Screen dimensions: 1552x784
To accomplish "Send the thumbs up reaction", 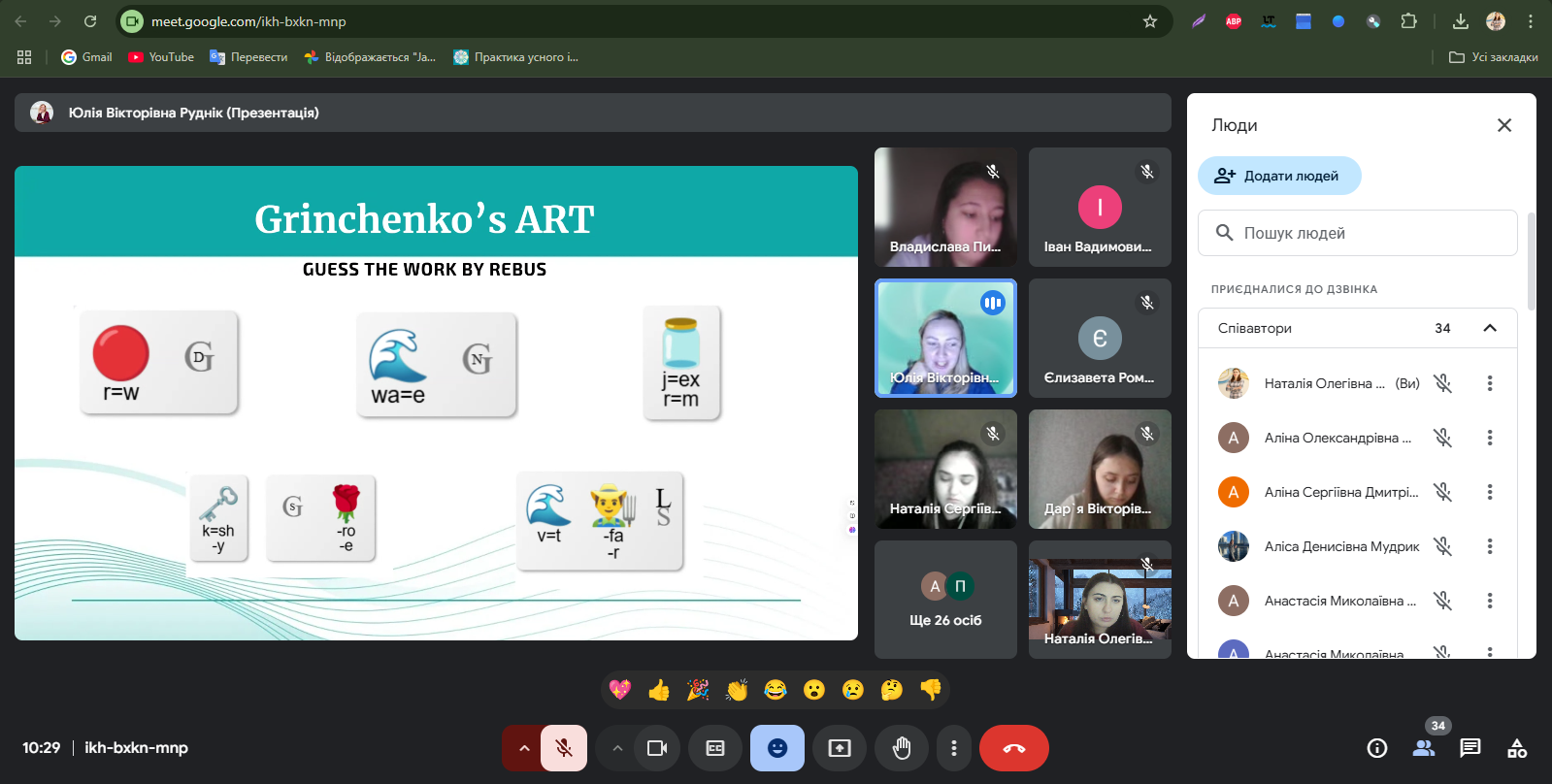I will pyautogui.click(x=659, y=690).
